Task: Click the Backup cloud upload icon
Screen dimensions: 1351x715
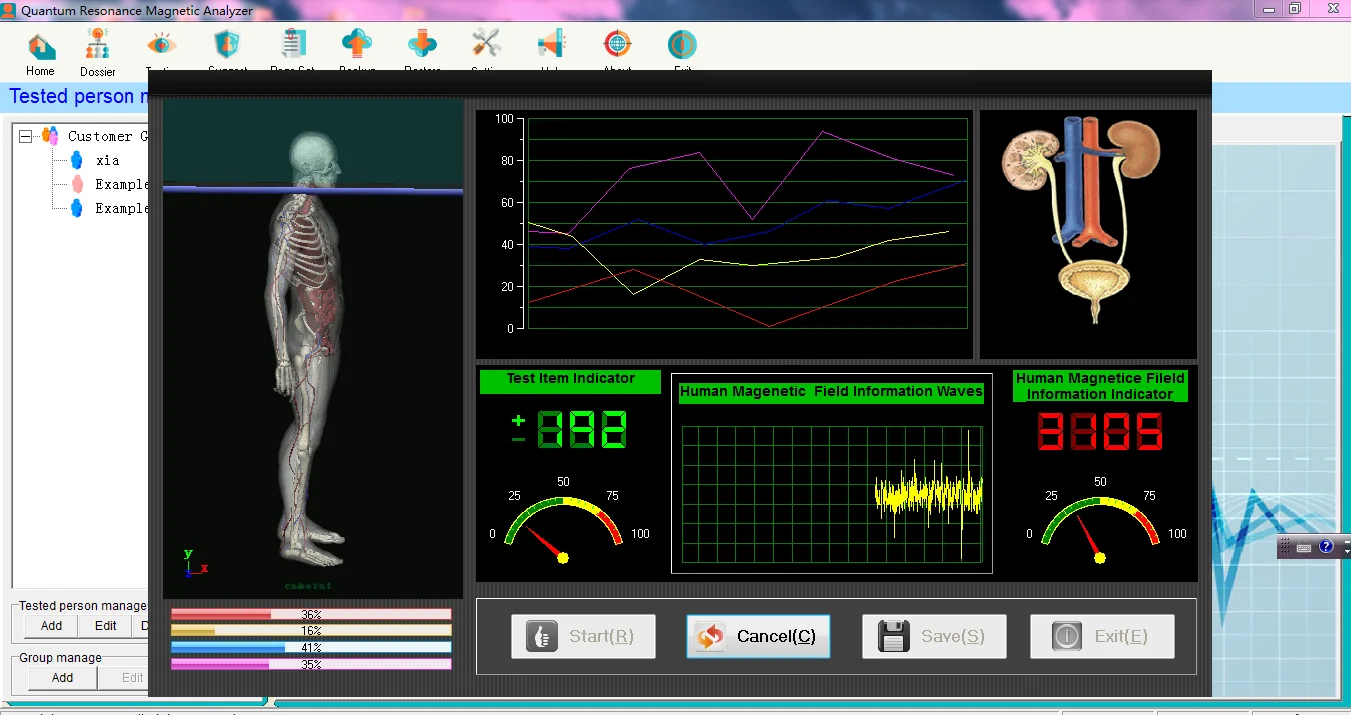Action: [357, 46]
